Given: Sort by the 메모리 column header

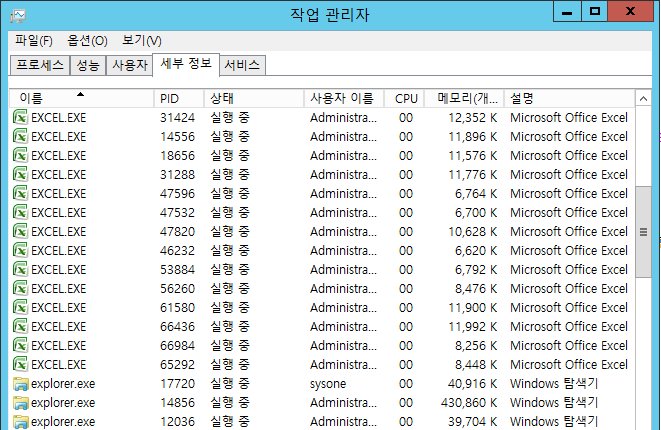Looking at the screenshot, I should pyautogui.click(x=464, y=98).
